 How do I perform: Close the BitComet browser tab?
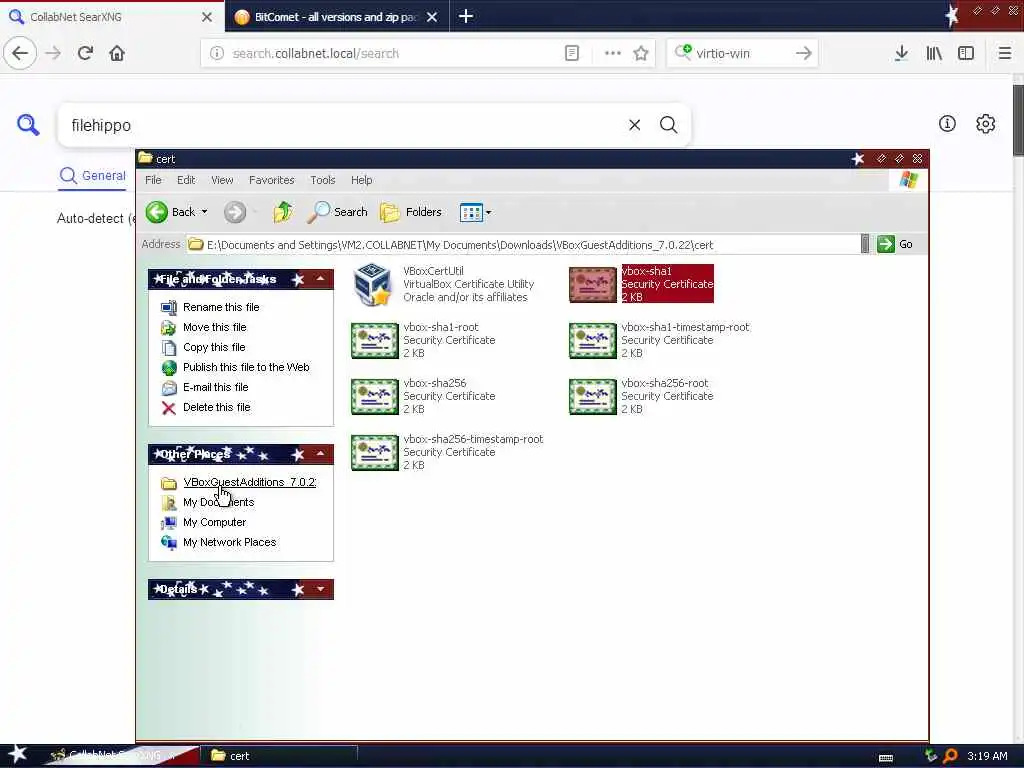(x=432, y=17)
